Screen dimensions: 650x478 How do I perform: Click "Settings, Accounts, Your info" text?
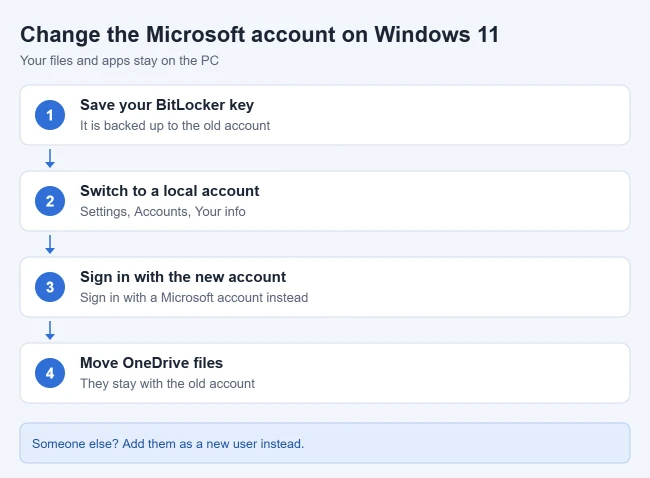163,211
